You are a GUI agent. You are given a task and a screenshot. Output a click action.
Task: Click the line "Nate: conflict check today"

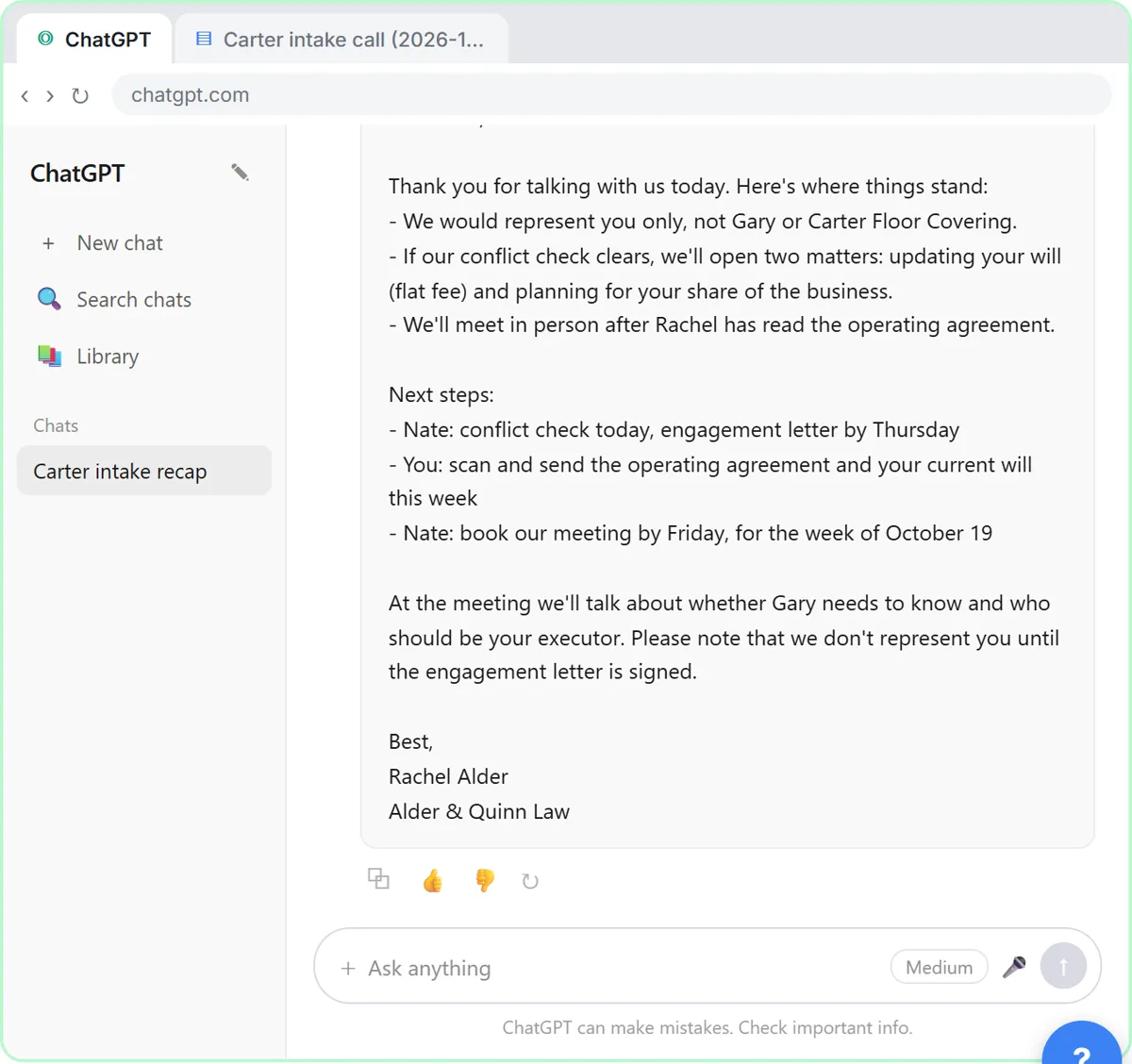pos(674,430)
